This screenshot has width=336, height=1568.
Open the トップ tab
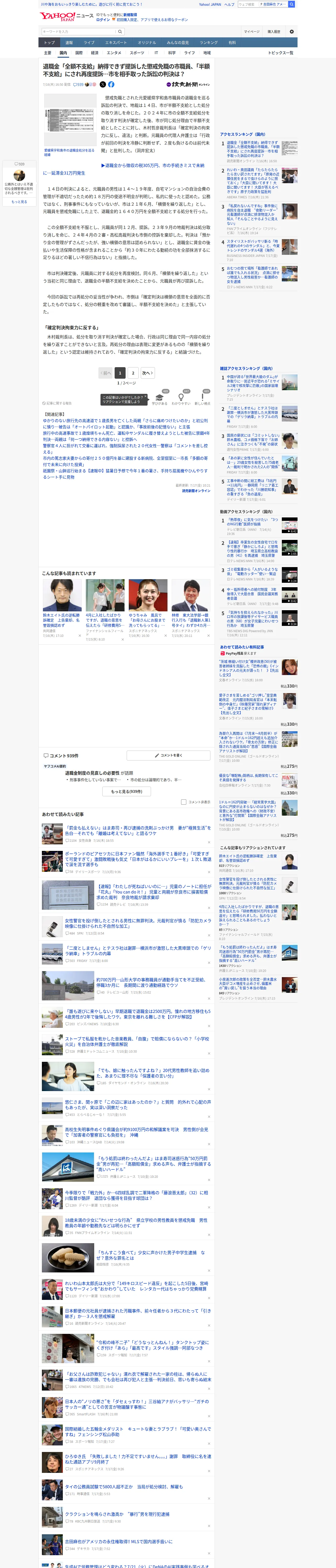pos(49,43)
